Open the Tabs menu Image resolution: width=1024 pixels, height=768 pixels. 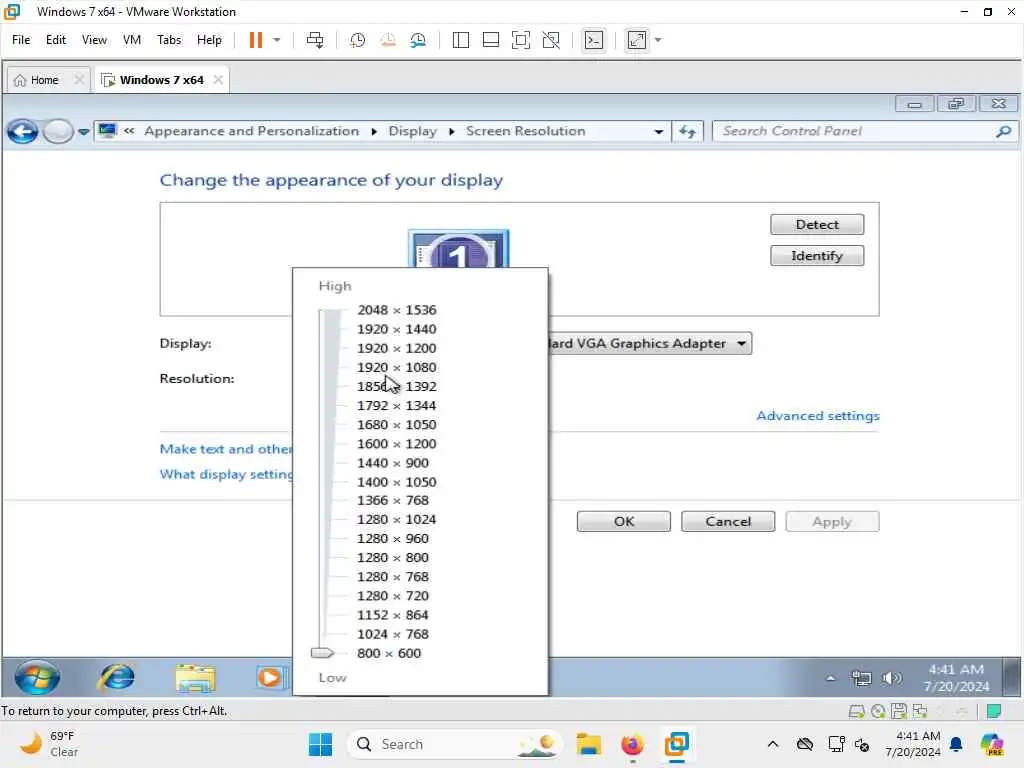[168, 40]
